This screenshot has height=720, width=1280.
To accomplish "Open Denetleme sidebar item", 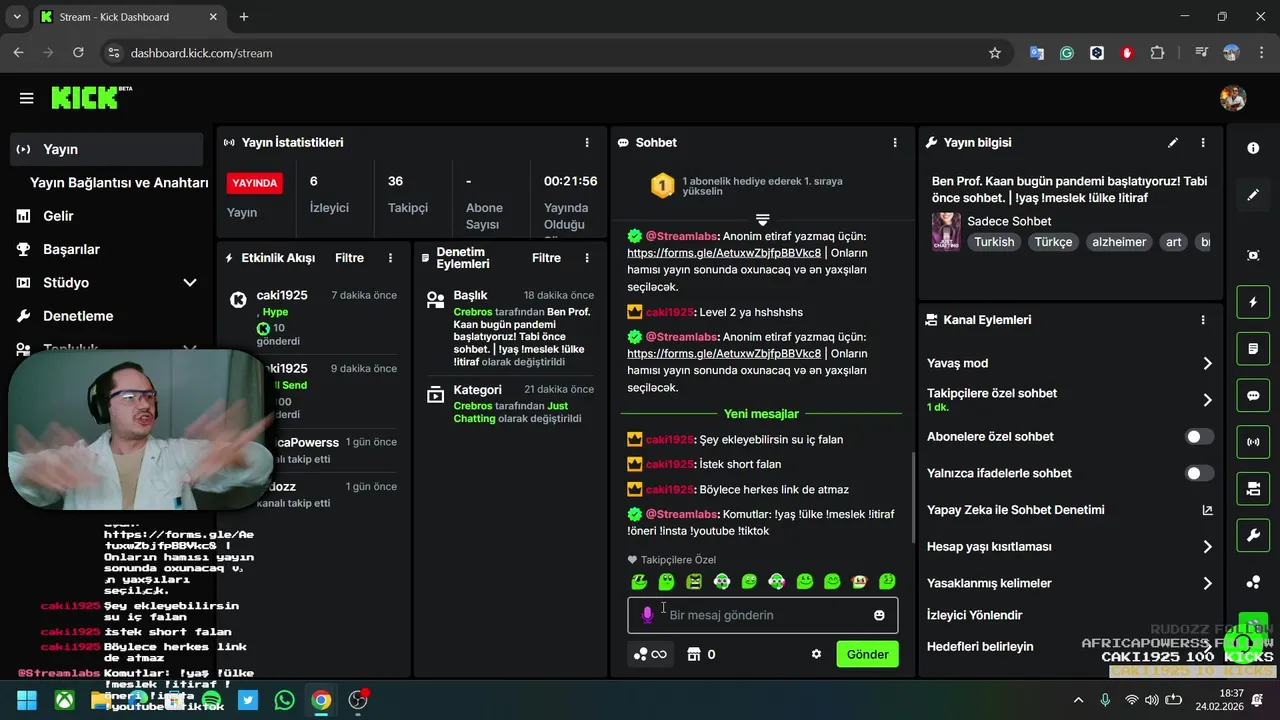I will coord(107,316).
